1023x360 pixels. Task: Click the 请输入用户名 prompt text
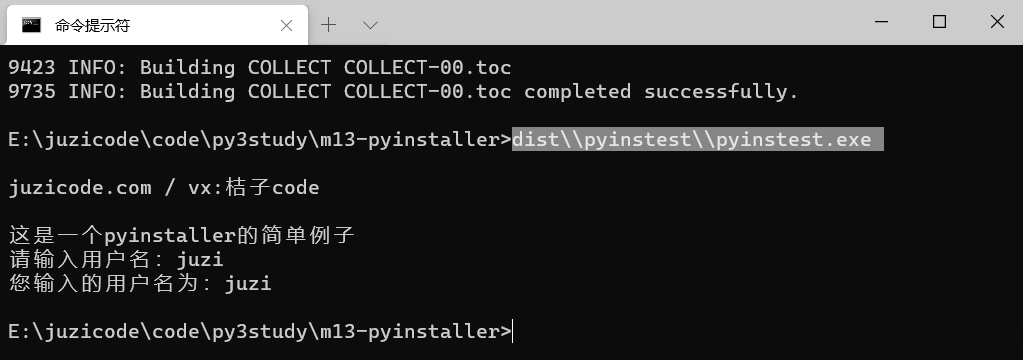coord(87,259)
